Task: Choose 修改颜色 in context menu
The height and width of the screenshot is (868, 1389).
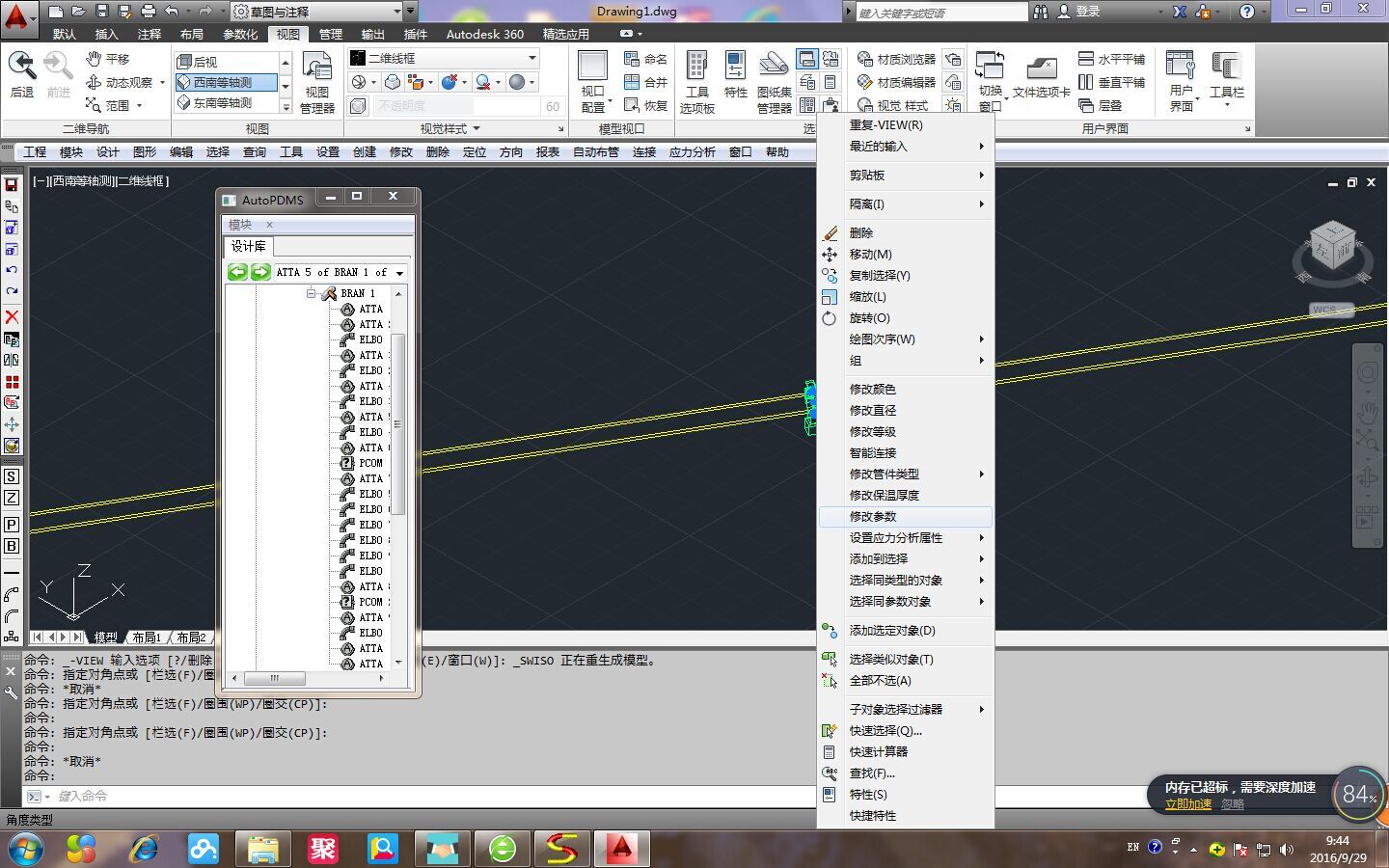Action: (x=906, y=389)
